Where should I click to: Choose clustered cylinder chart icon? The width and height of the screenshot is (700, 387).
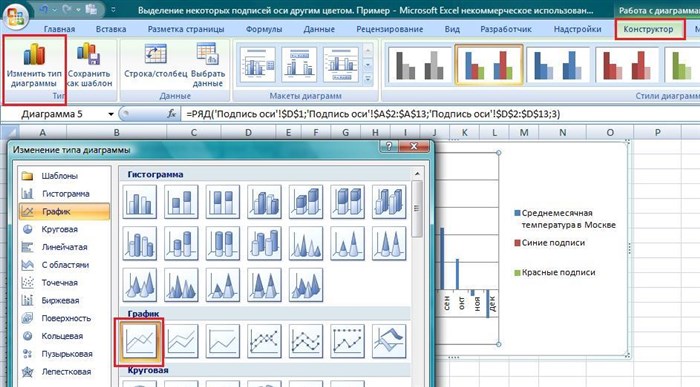(140, 243)
